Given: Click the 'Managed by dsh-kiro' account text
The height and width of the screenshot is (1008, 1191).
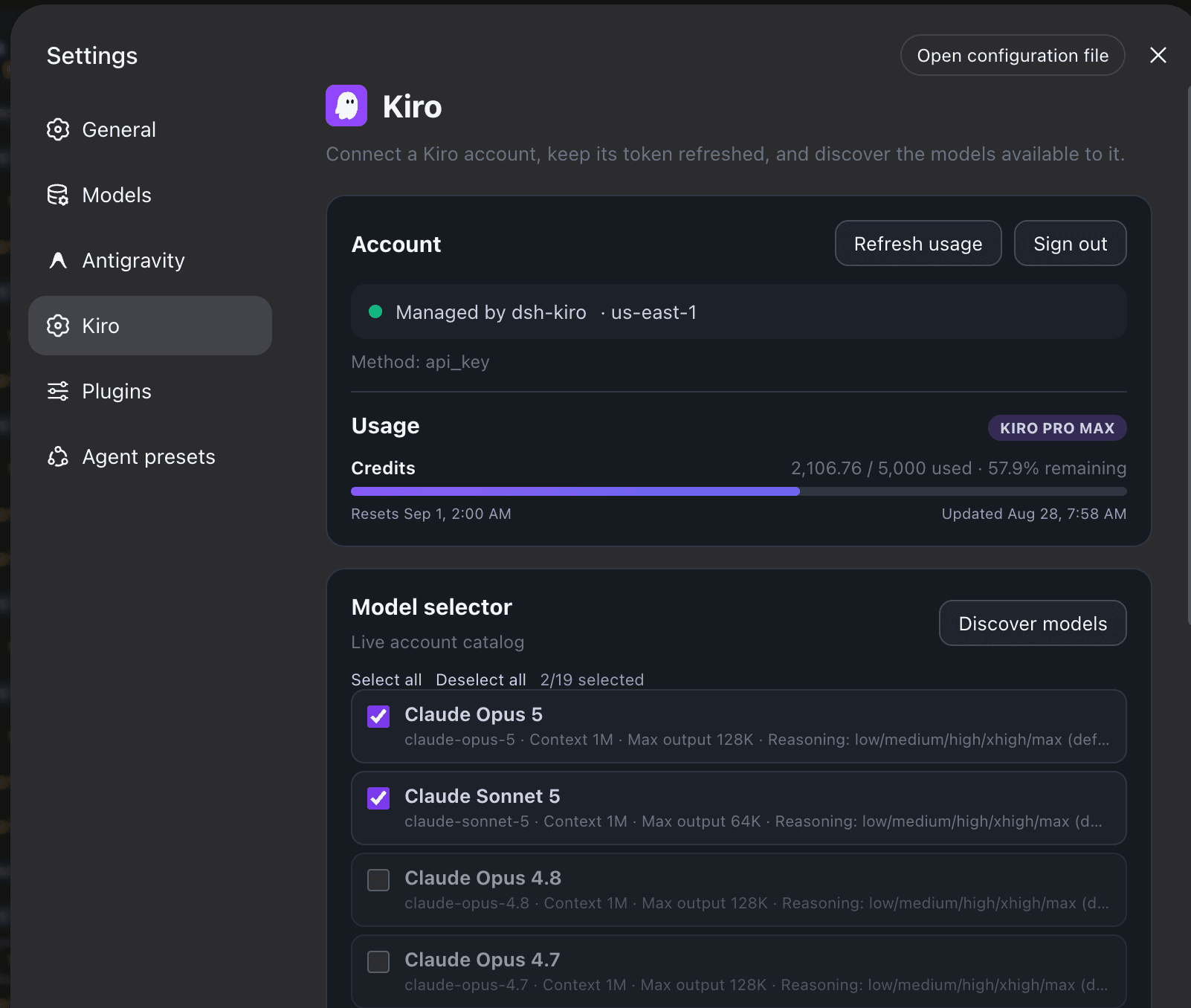Looking at the screenshot, I should (x=491, y=312).
